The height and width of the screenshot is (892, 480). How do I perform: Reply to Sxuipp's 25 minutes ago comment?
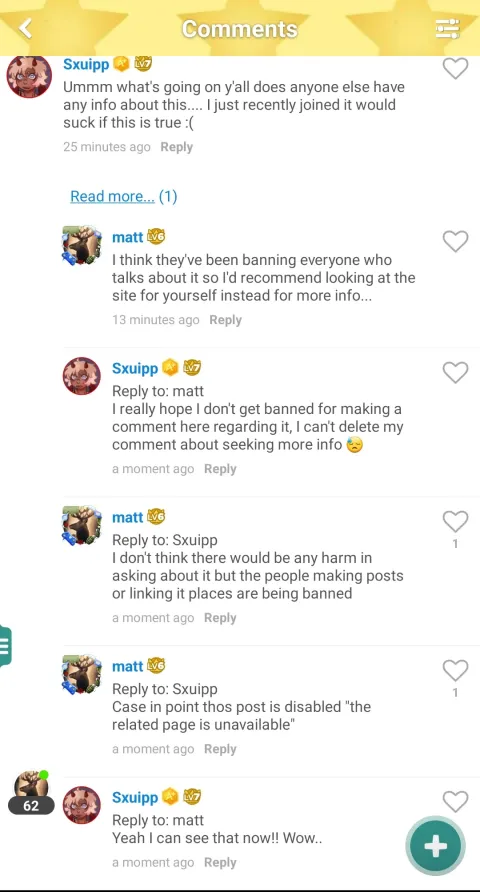coord(176,147)
